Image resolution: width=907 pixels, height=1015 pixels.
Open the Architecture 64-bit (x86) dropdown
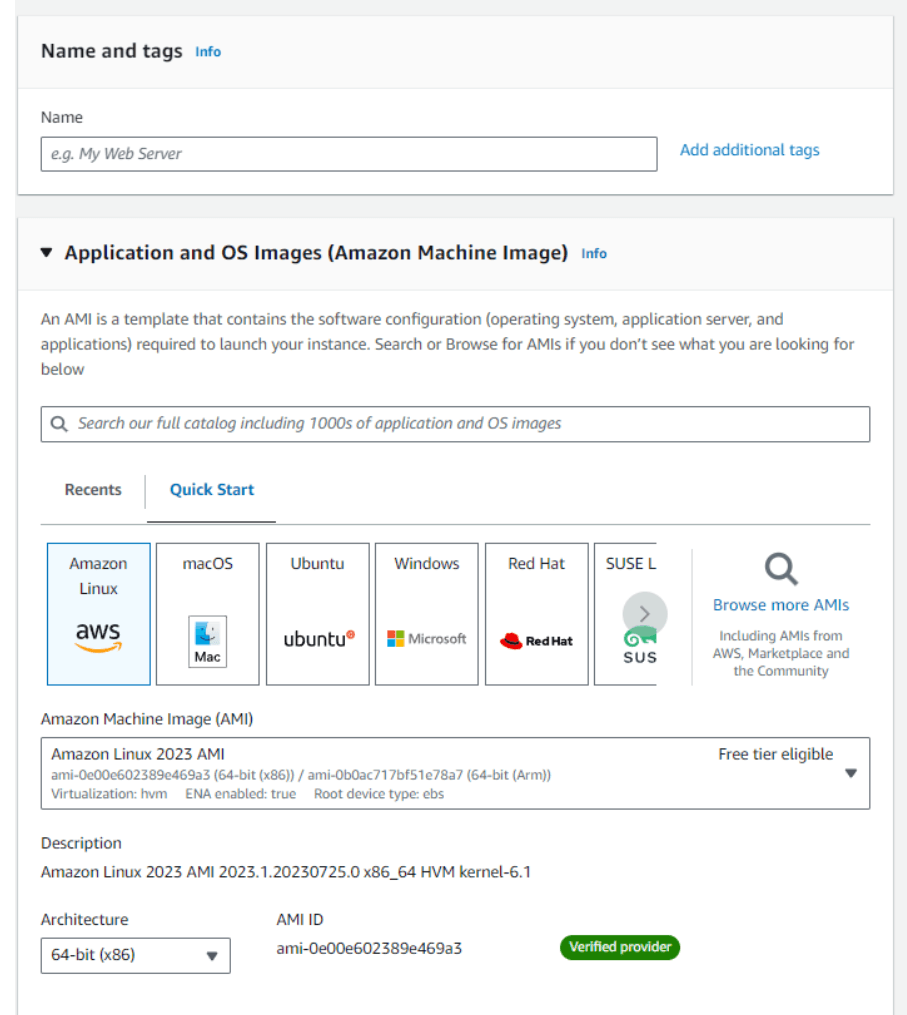135,955
